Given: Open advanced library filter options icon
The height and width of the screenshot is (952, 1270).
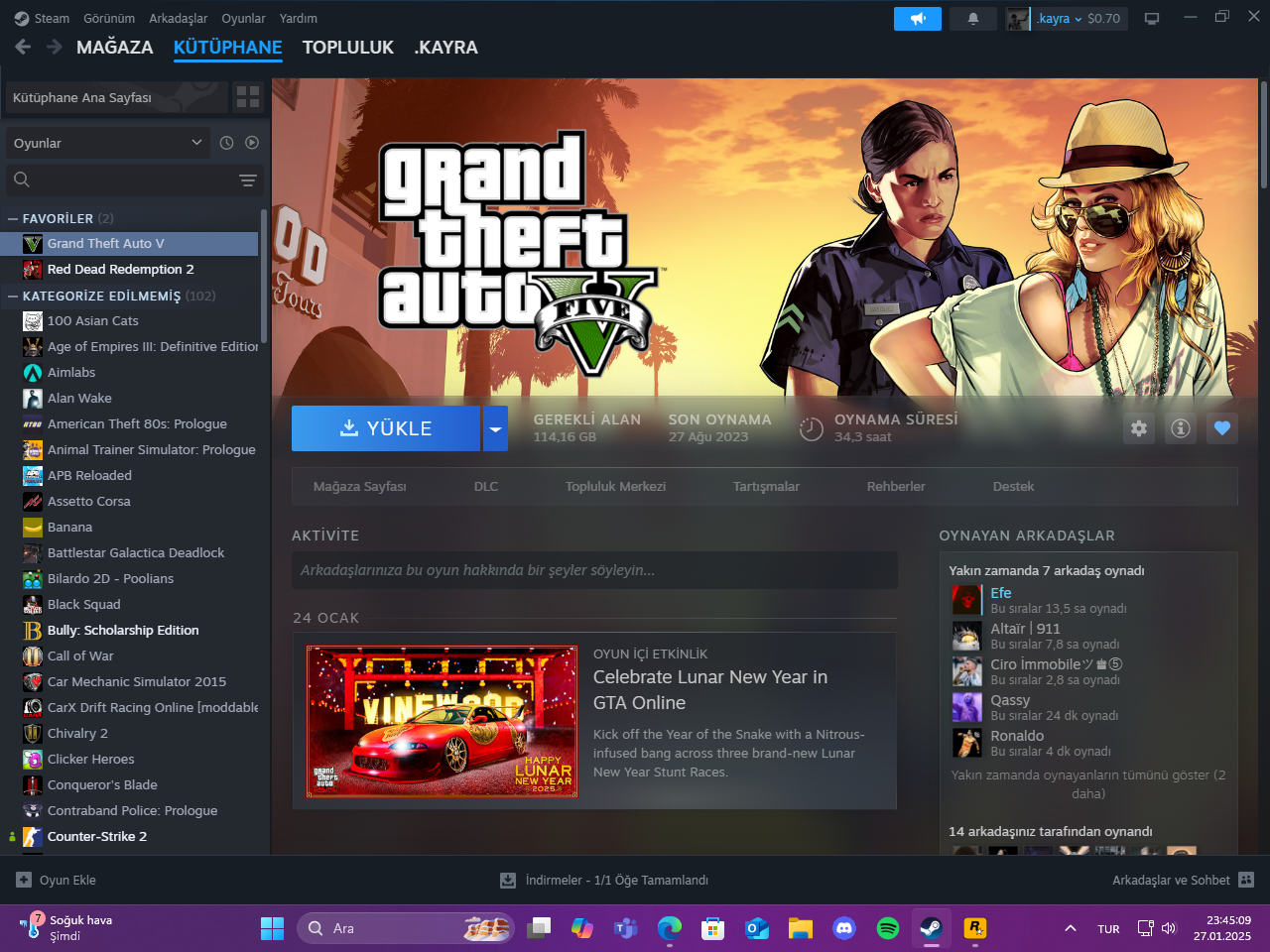Looking at the screenshot, I should click(248, 180).
